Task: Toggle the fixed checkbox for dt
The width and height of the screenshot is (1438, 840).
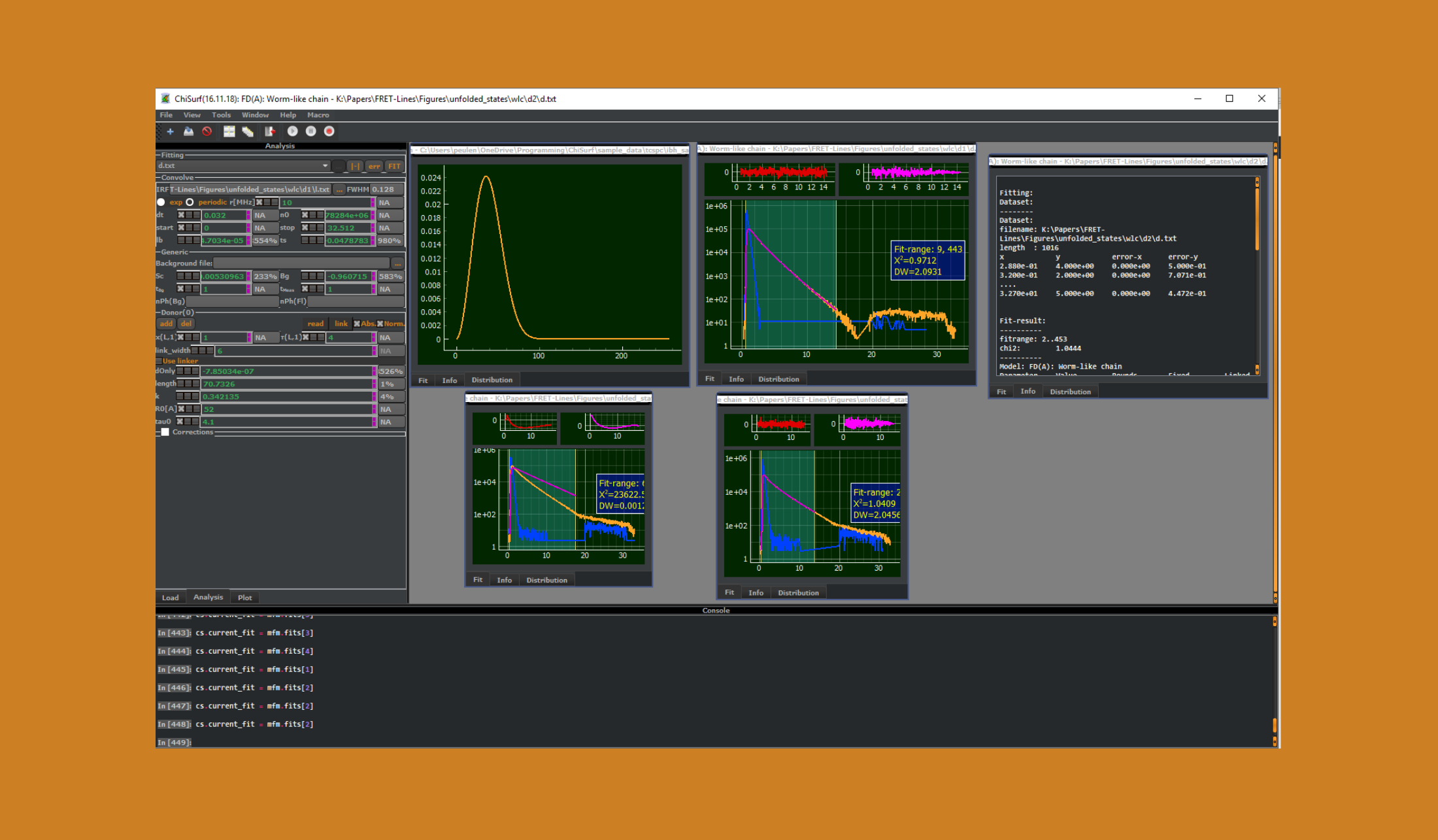Action: [x=182, y=215]
